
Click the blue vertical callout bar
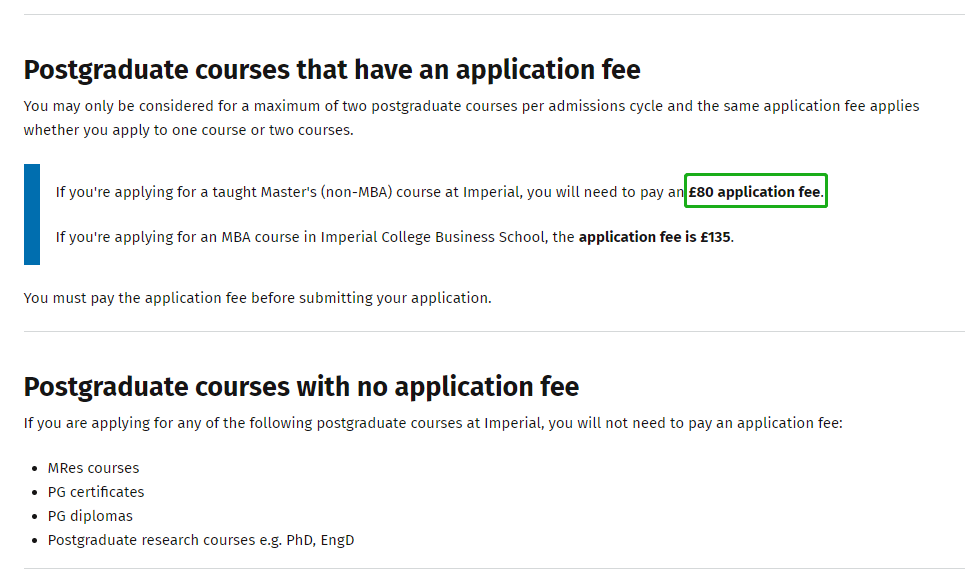[32, 214]
